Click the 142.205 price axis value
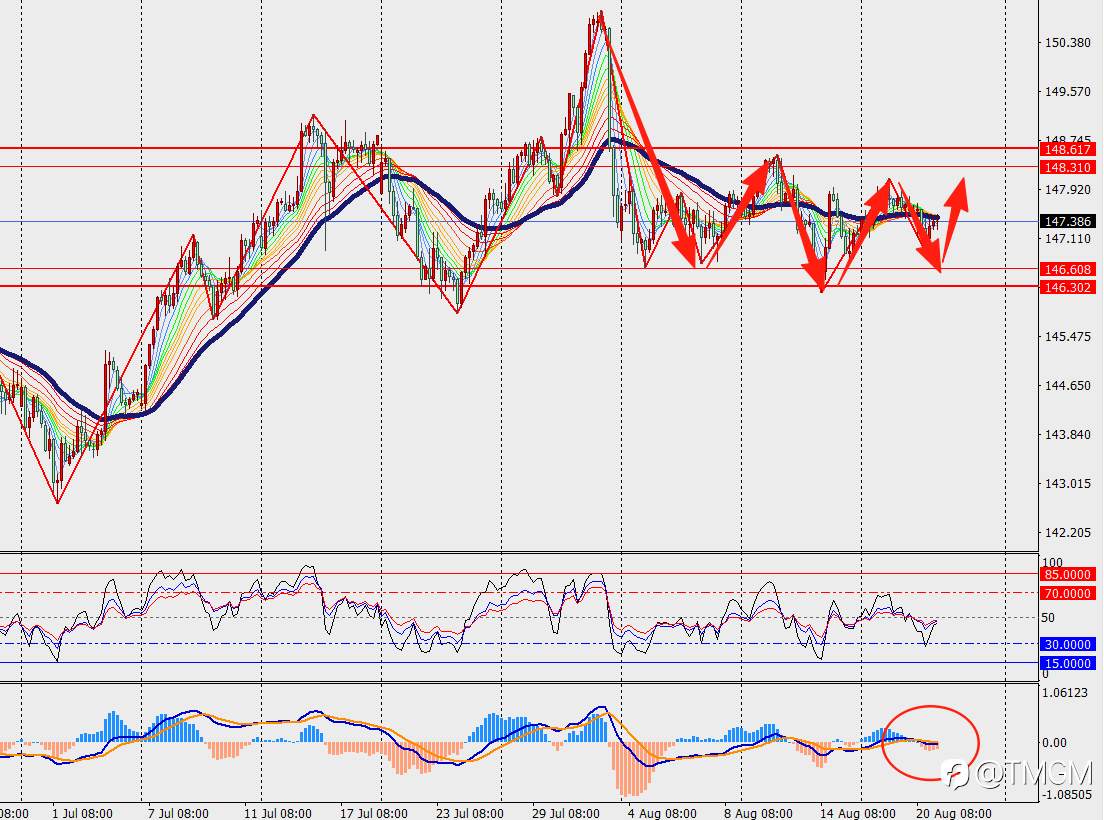The height and width of the screenshot is (820, 1104). (x=1067, y=533)
